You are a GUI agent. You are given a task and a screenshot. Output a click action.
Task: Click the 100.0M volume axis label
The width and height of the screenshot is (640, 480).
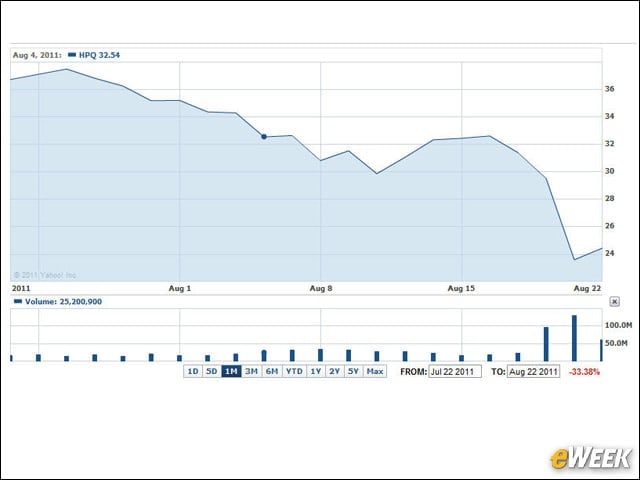[x=618, y=325]
